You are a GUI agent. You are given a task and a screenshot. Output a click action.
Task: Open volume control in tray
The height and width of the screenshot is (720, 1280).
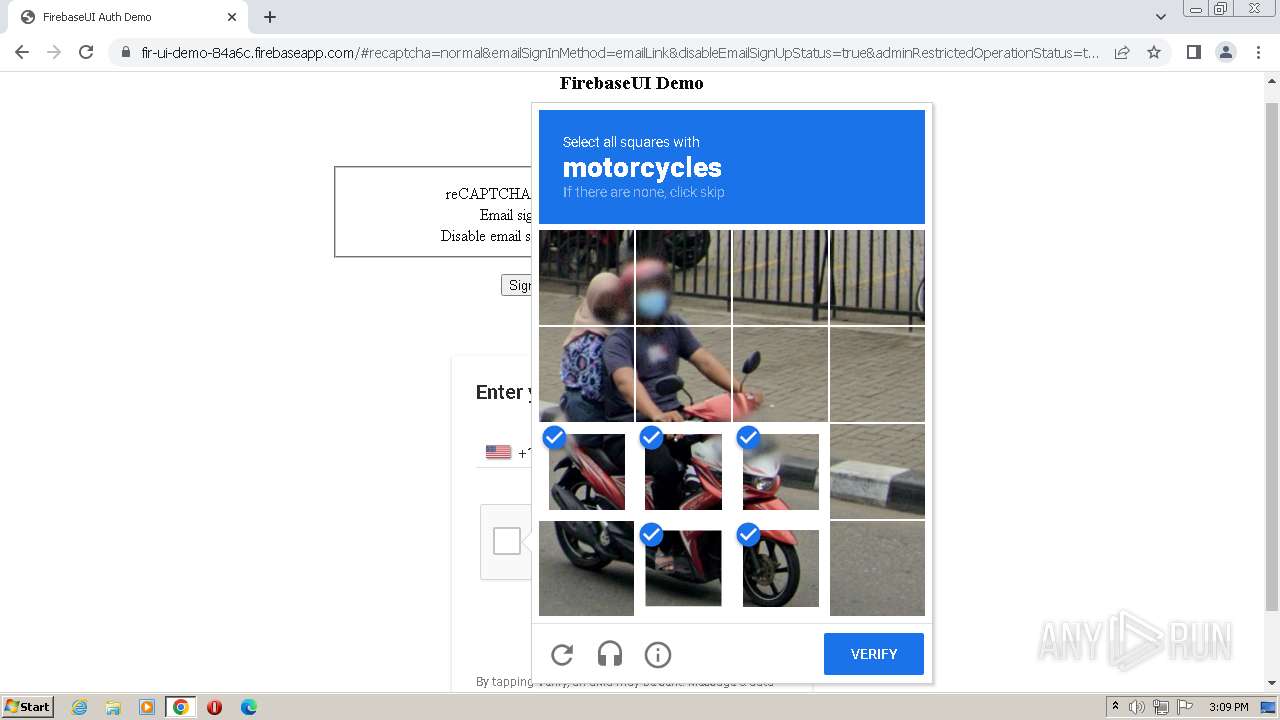(x=1137, y=707)
